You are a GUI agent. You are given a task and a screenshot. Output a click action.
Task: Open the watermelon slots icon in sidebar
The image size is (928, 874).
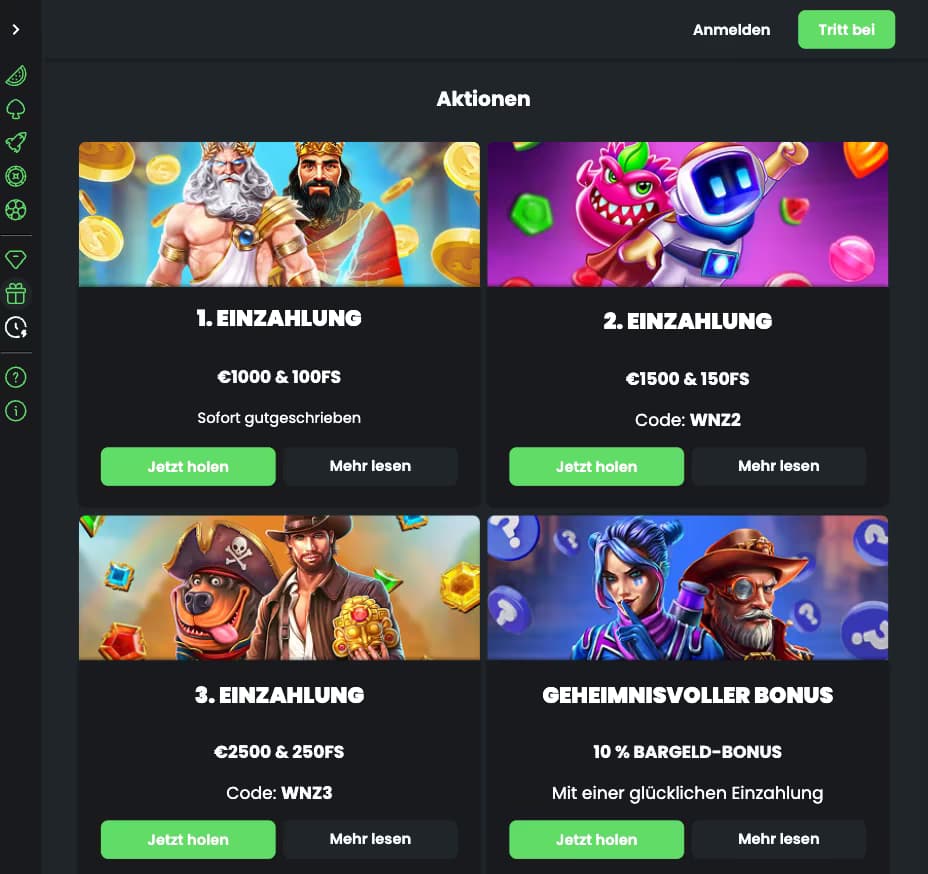(x=16, y=76)
